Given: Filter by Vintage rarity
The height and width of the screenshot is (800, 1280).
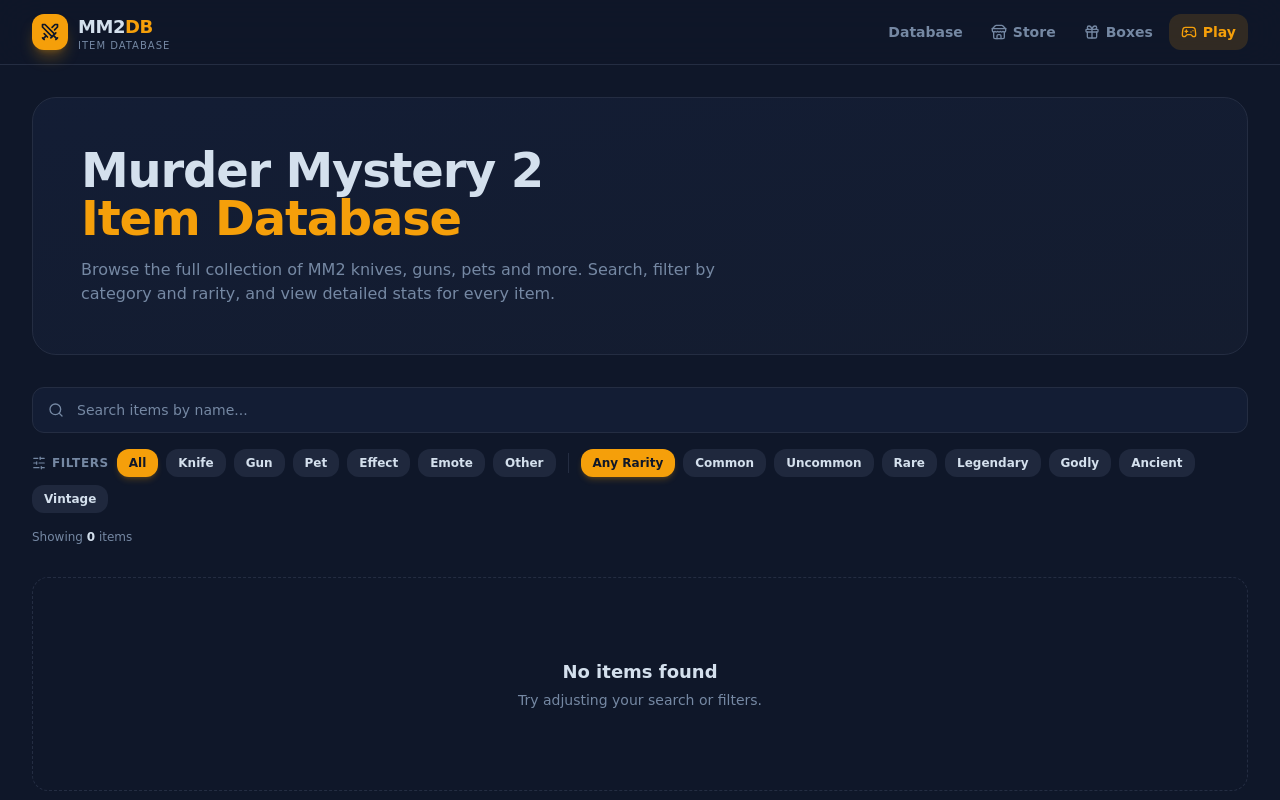Looking at the screenshot, I should [x=70, y=499].
